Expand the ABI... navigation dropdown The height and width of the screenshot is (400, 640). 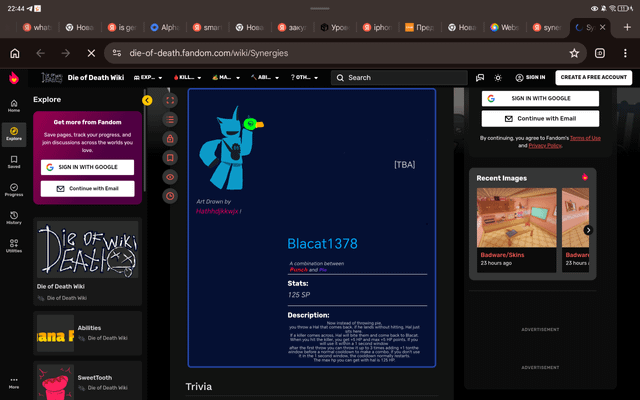point(265,78)
